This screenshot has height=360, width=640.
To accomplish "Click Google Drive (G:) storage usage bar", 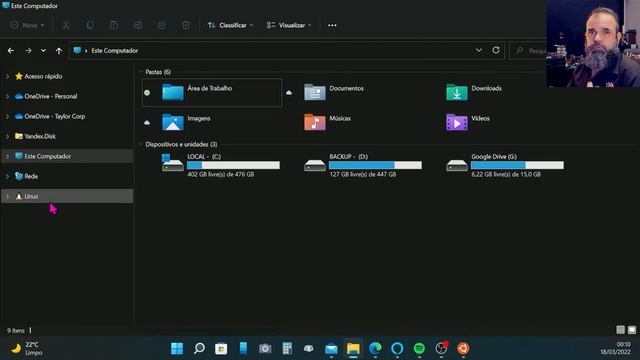I will (x=518, y=165).
